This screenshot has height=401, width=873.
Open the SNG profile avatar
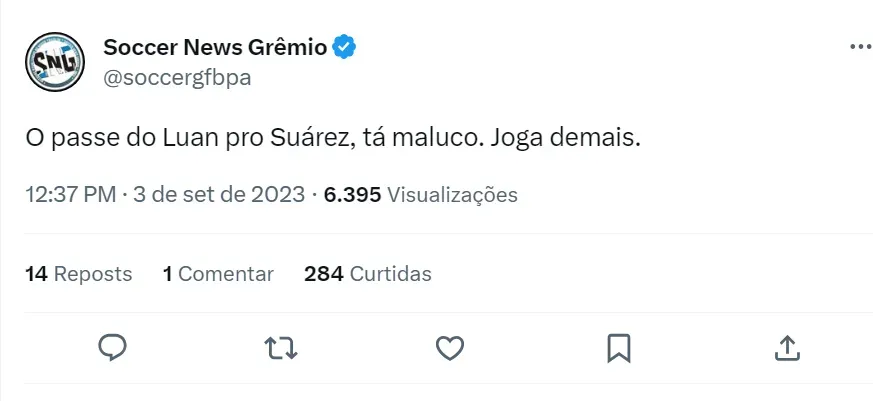pos(54,62)
